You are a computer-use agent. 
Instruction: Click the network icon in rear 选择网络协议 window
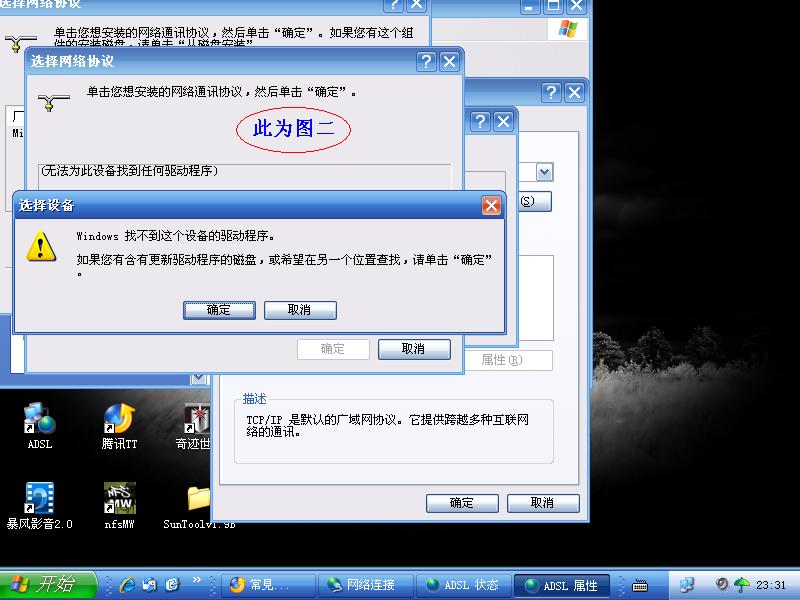(20, 43)
